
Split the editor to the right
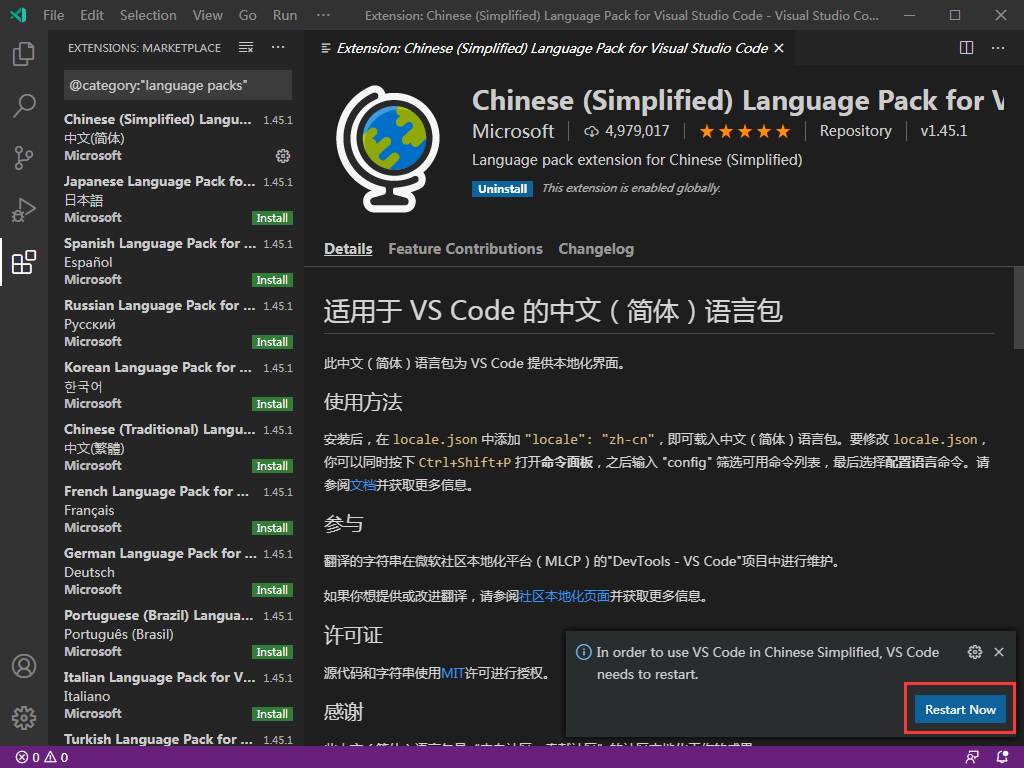967,48
